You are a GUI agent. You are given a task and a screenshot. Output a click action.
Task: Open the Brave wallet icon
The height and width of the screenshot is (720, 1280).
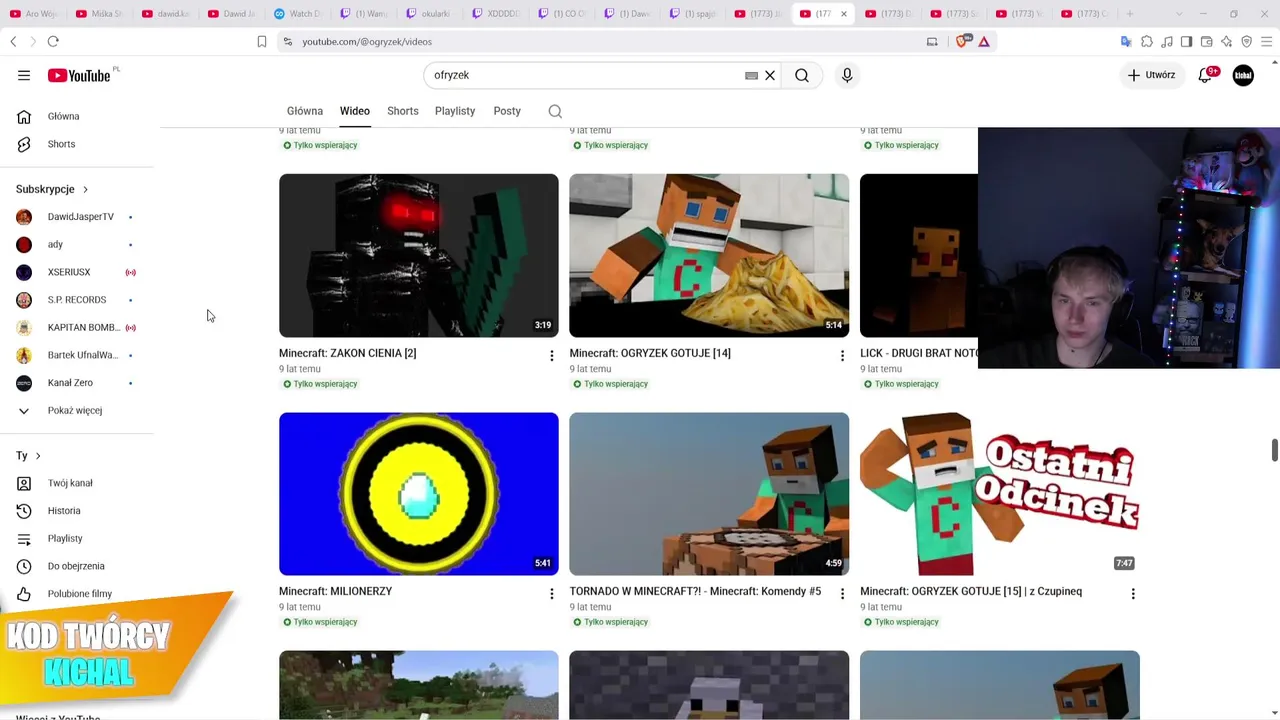pos(1206,41)
